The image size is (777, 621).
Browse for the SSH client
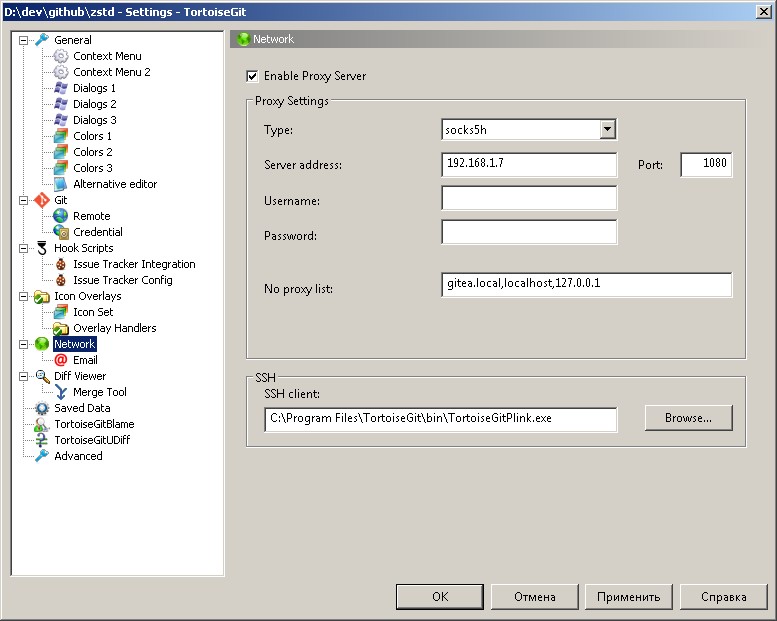coord(688,418)
